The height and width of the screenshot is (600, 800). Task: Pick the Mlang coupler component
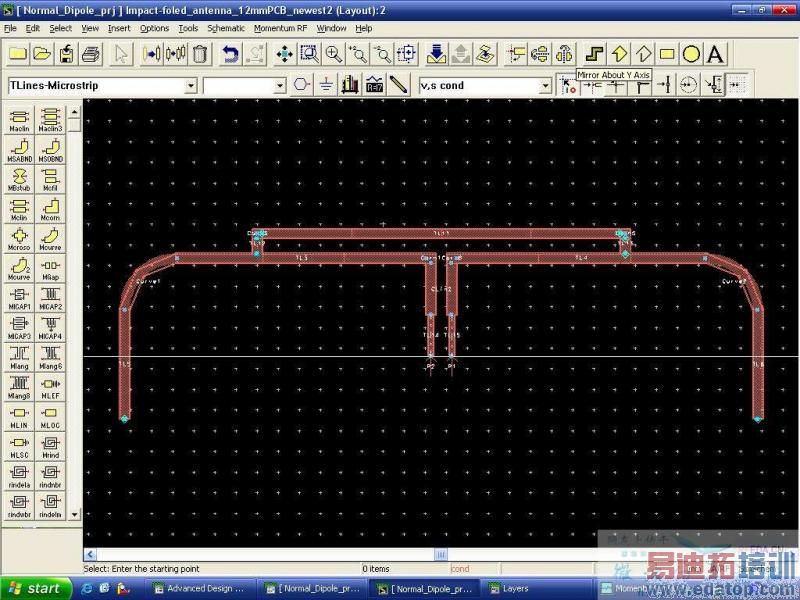19,357
